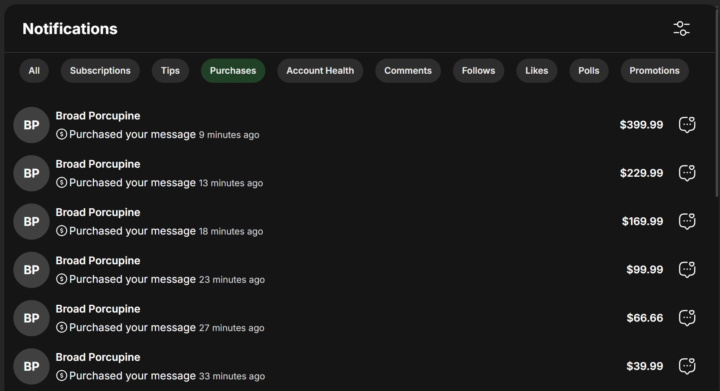
Task: Open chat for the $399.99 purchase
Action: pos(687,125)
